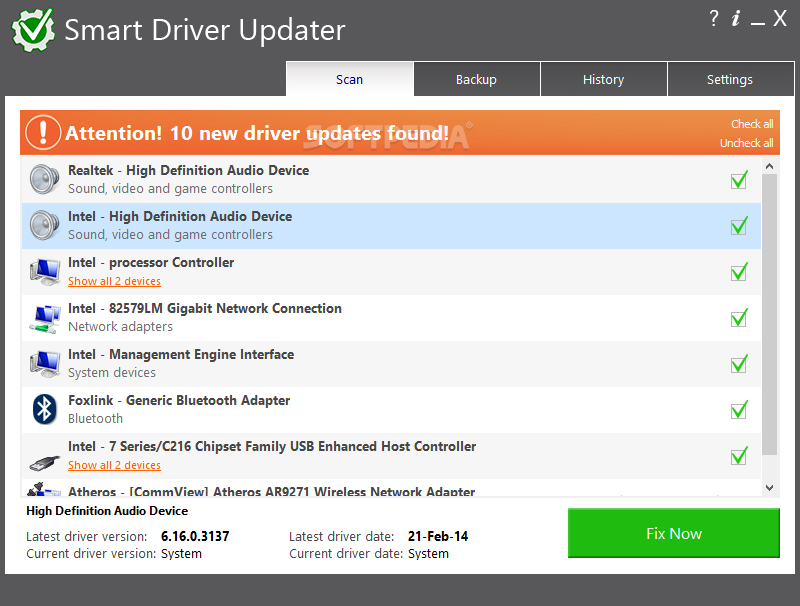Click the Fix Now button

pos(673,533)
